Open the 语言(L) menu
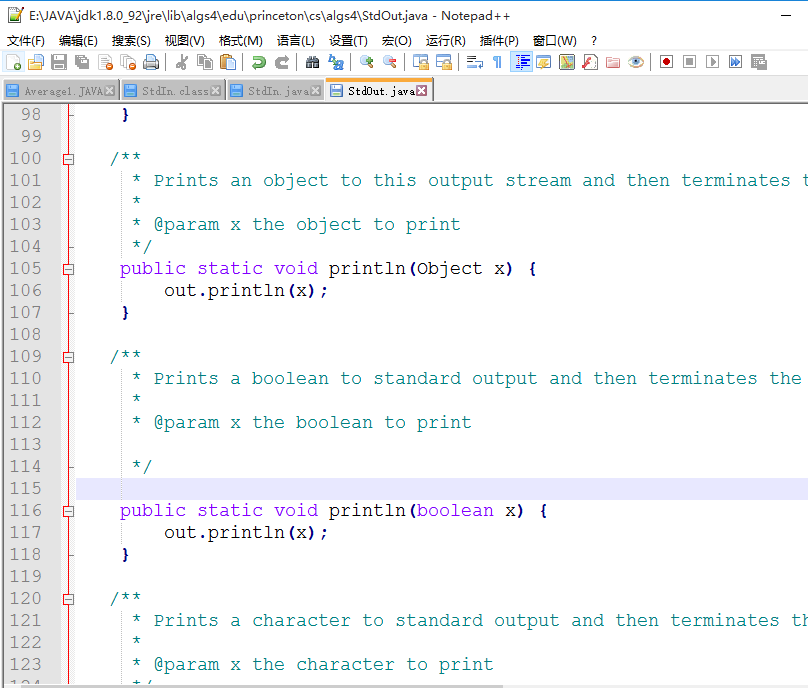The height and width of the screenshot is (688, 808). pyautogui.click(x=296, y=41)
